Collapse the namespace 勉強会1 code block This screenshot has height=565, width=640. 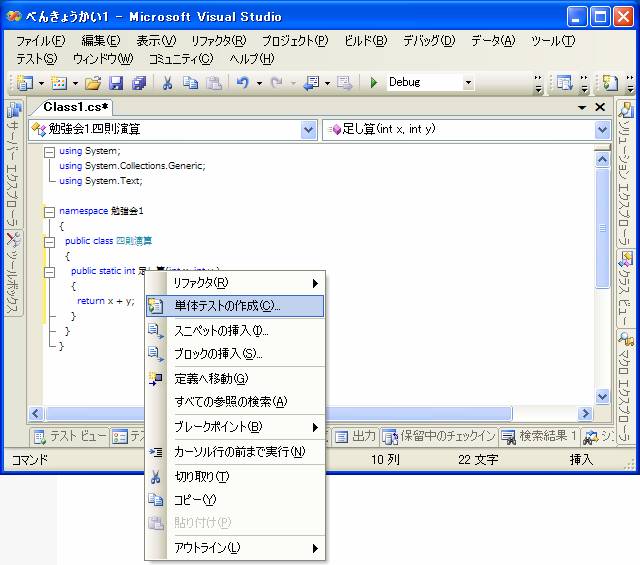click(49, 211)
